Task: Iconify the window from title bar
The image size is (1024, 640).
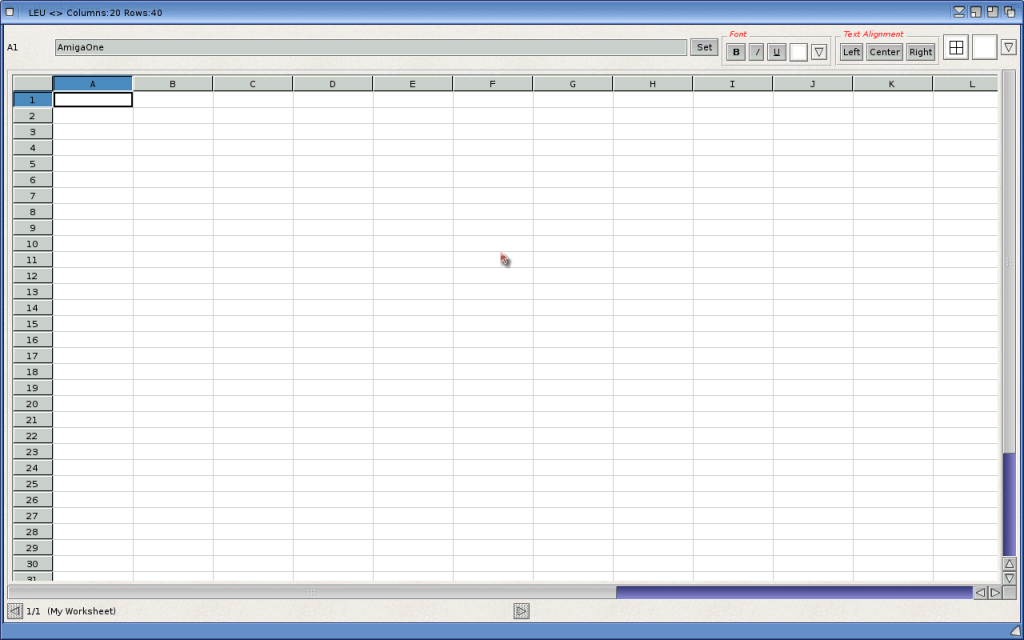Action: [960, 12]
